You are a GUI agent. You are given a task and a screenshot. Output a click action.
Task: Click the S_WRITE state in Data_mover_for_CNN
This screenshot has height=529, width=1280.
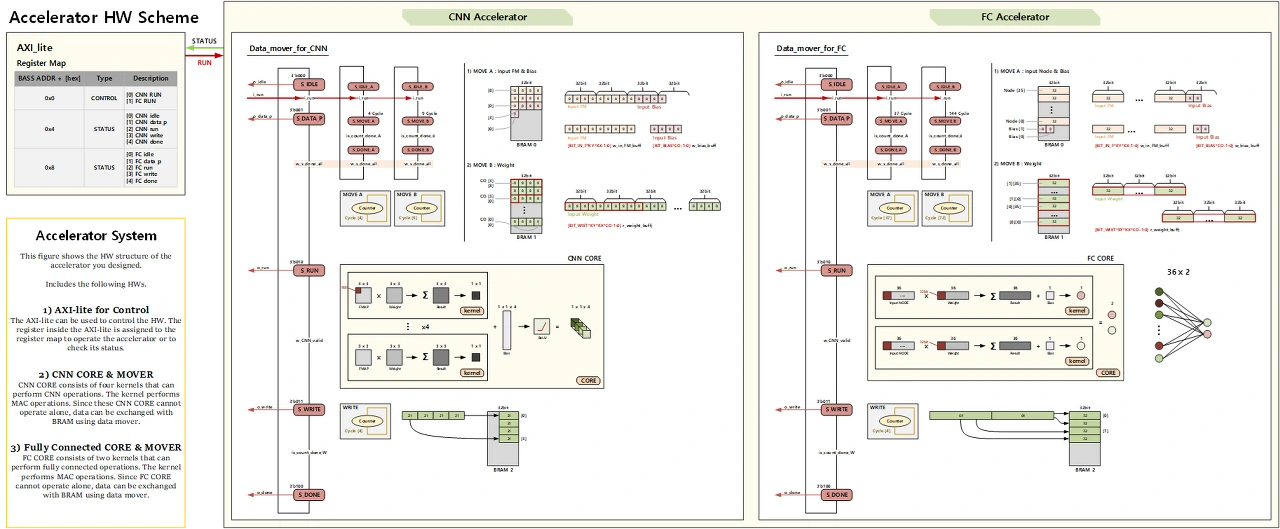click(x=308, y=409)
